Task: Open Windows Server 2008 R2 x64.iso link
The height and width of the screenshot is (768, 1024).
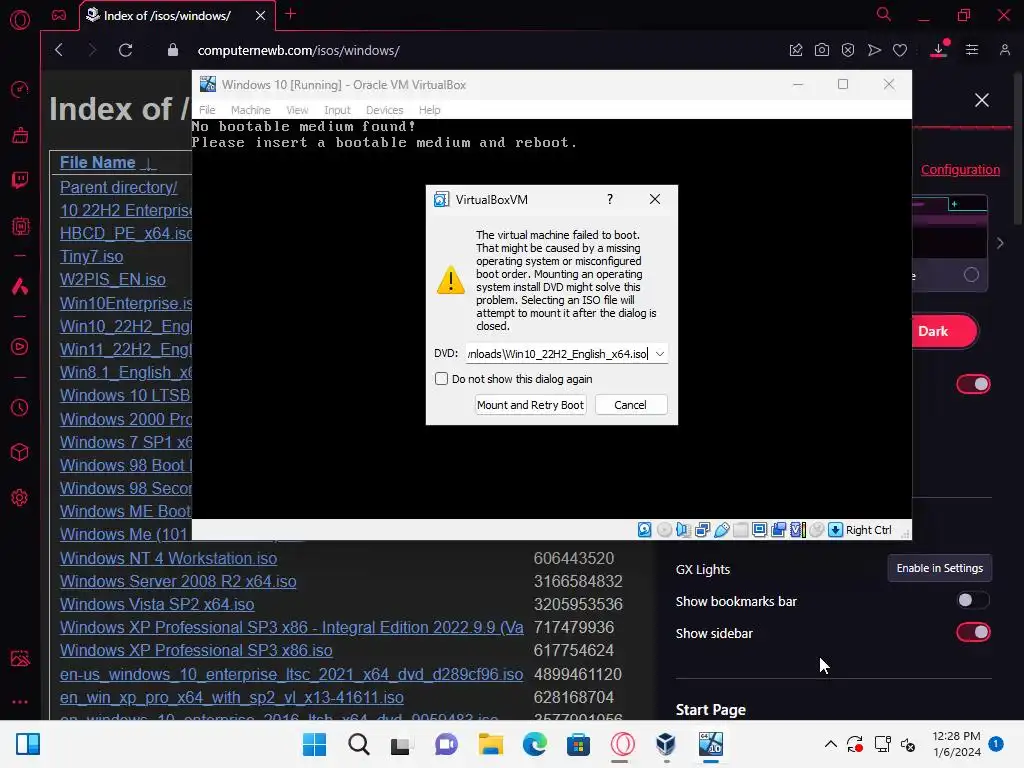Action: click(178, 581)
